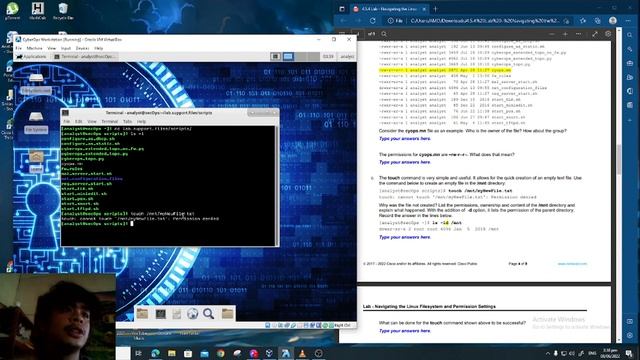Click Terminal vertical scrollbar
This screenshot has width=640, height=360.
tap(277, 186)
